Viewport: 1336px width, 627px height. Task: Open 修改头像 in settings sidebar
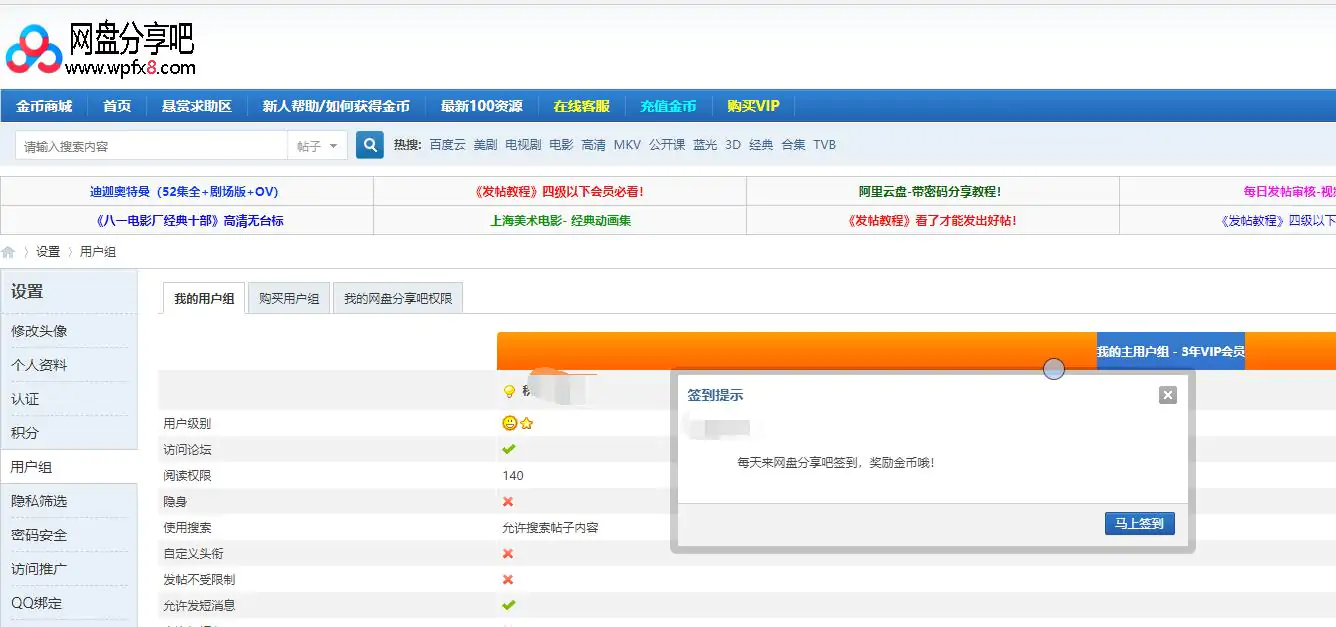click(39, 331)
